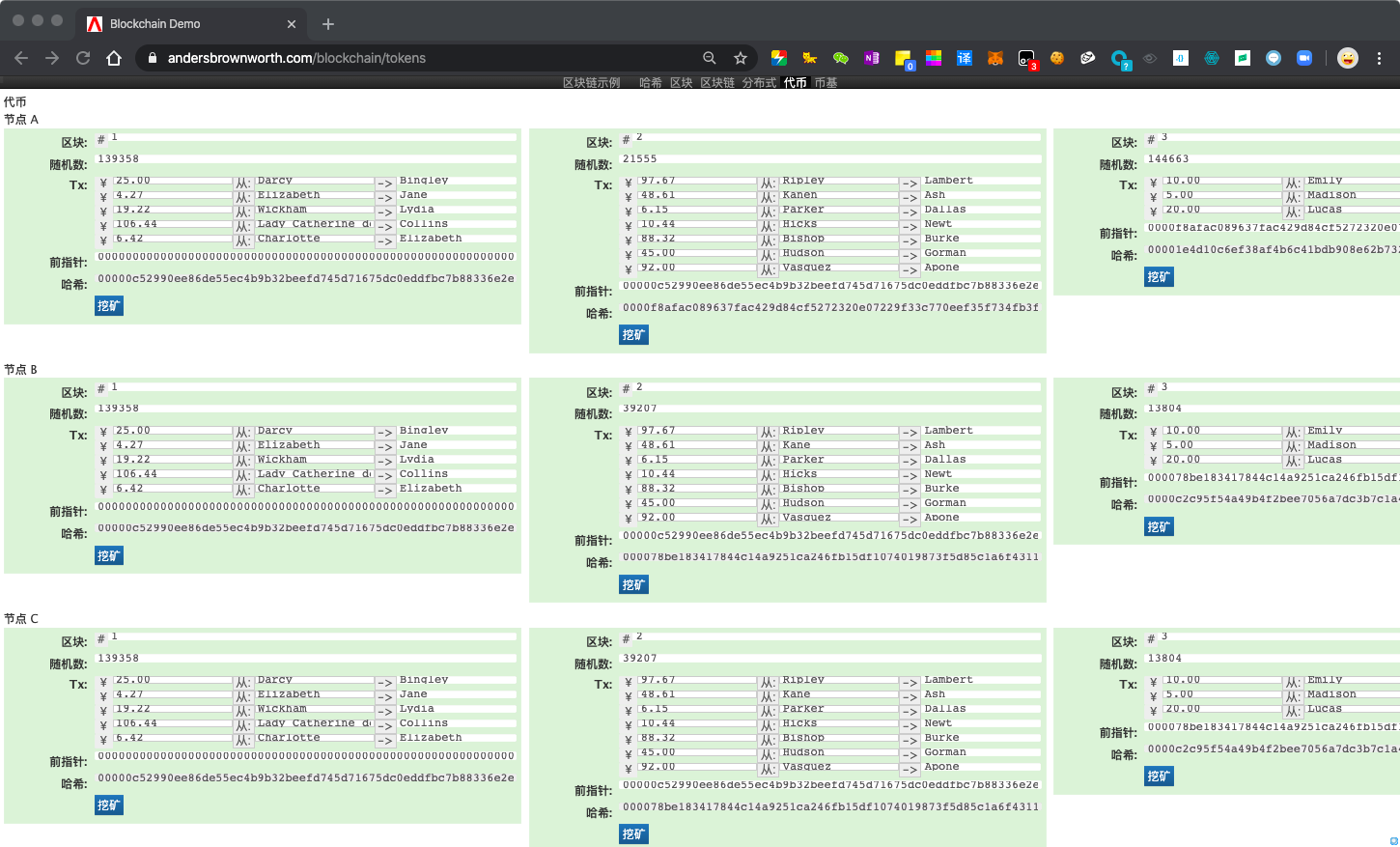
Task: Bookmark this page with the star icon
Action: click(x=741, y=58)
